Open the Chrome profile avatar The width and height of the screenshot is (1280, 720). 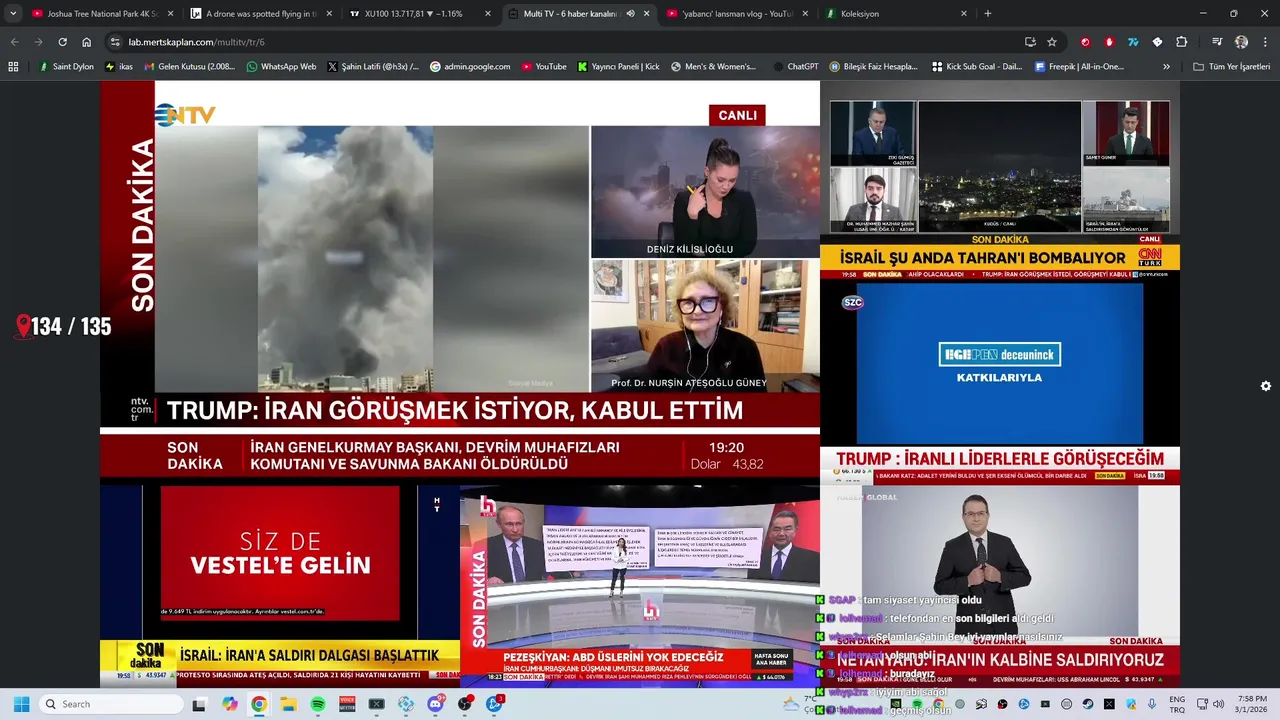point(1241,42)
